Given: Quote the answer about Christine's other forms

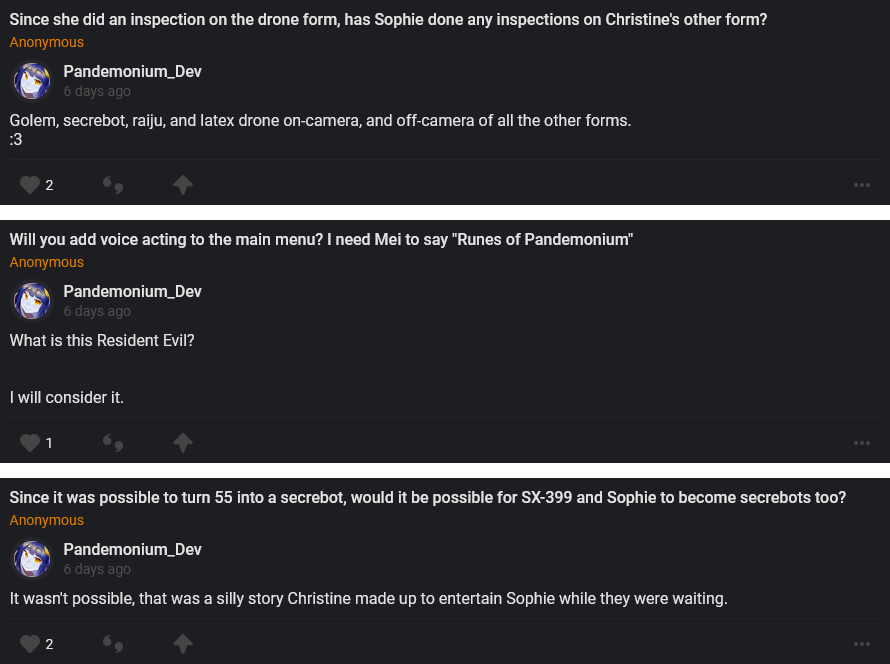Looking at the screenshot, I should pyautogui.click(x=113, y=185).
